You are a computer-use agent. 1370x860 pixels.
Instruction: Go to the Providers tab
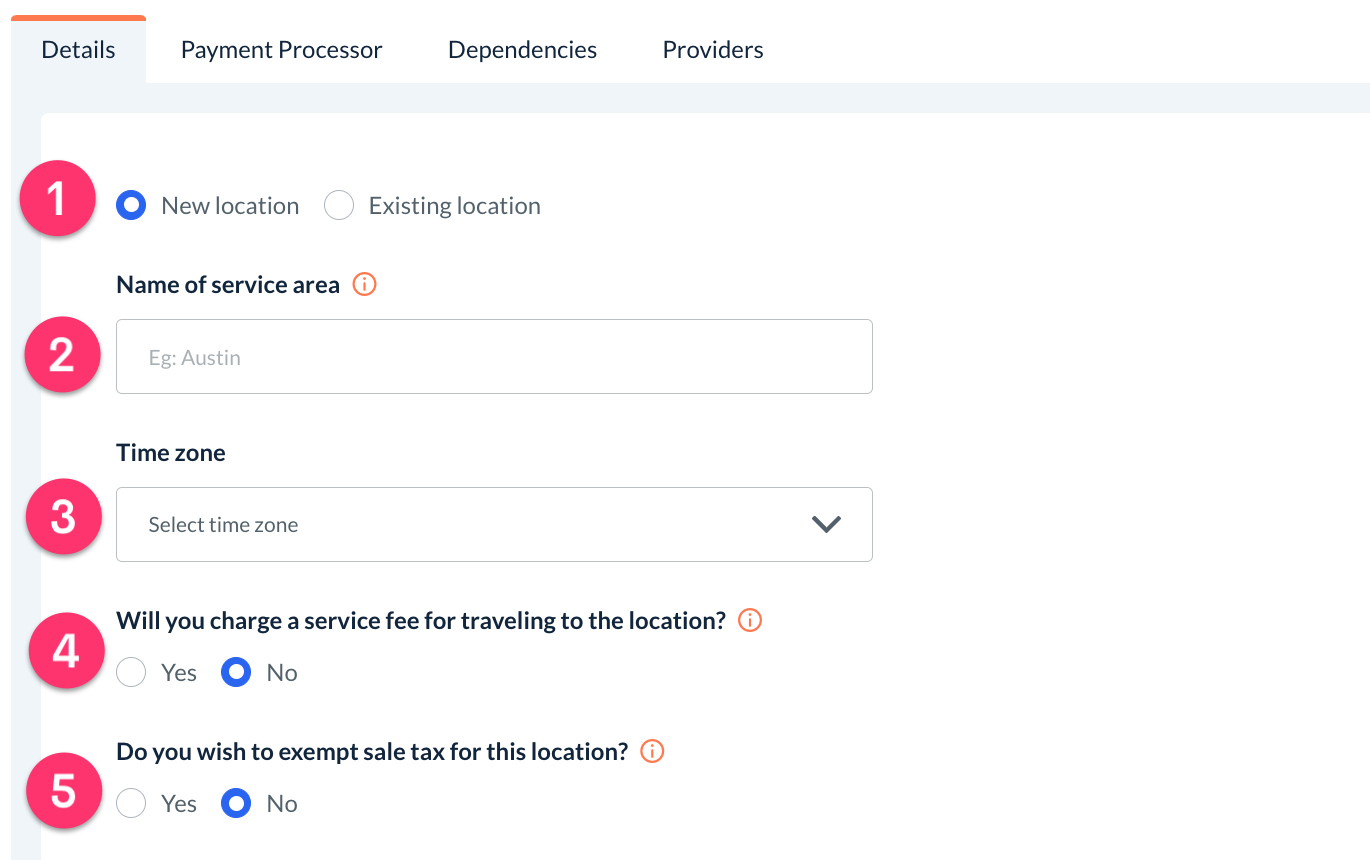713,50
